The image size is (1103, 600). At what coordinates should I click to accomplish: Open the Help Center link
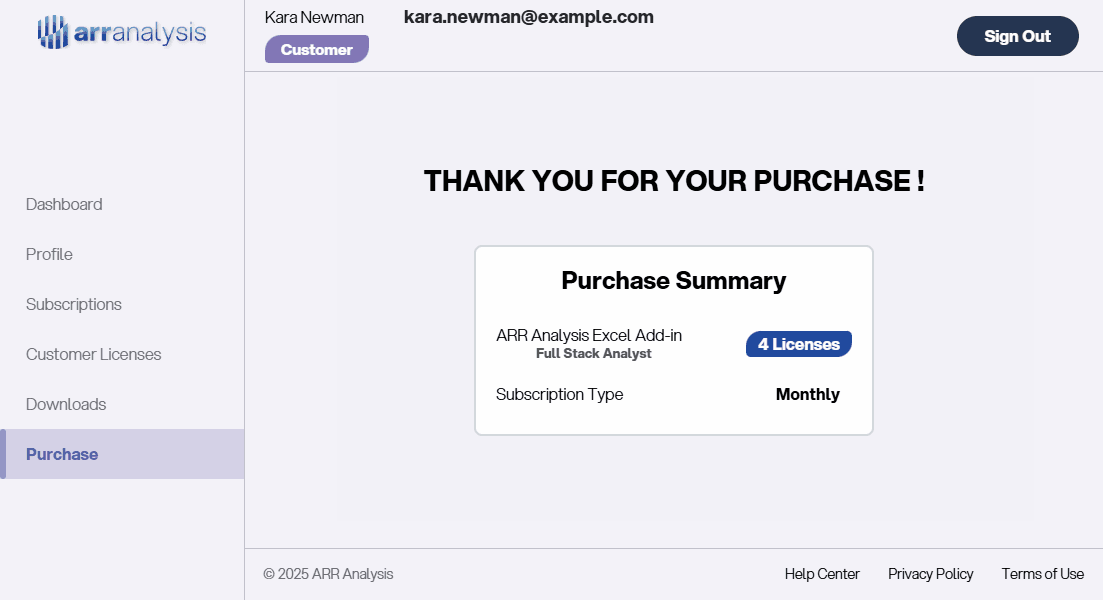coord(822,574)
